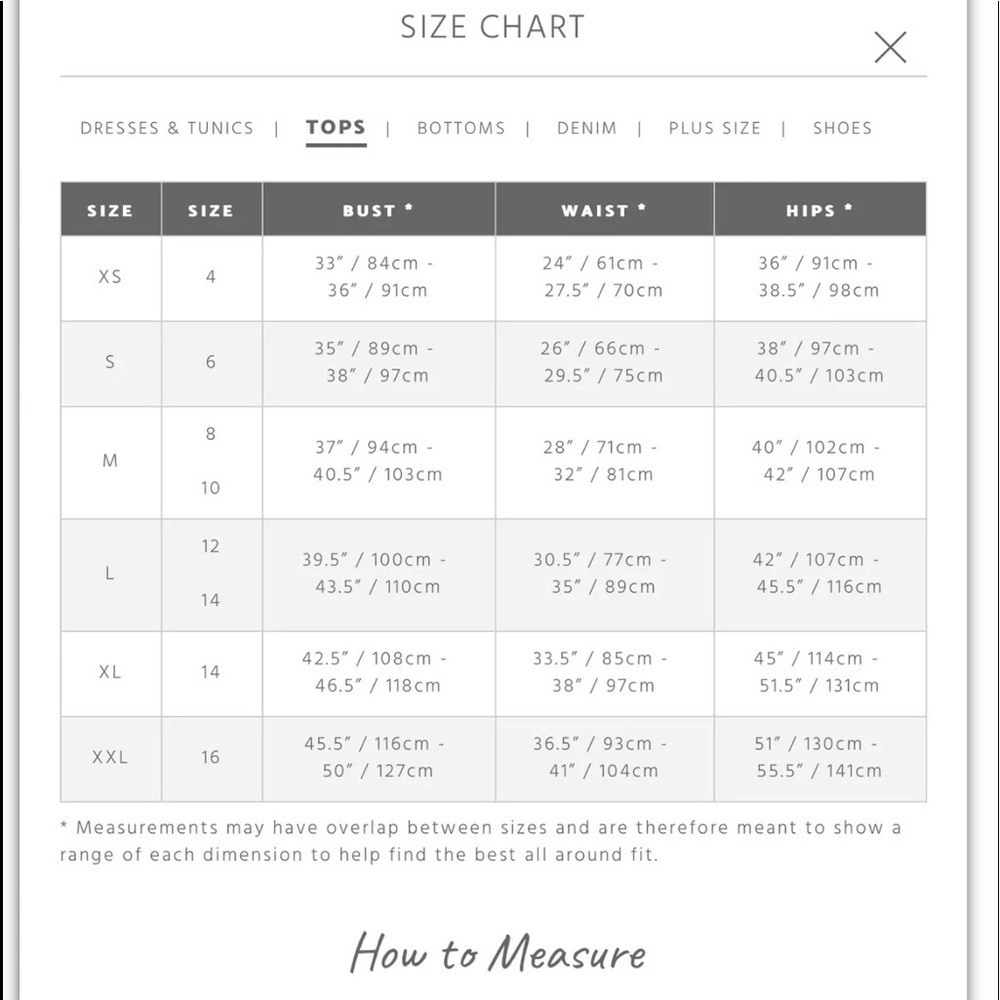
Task: Open the Shoes size tab
Action: coord(842,128)
